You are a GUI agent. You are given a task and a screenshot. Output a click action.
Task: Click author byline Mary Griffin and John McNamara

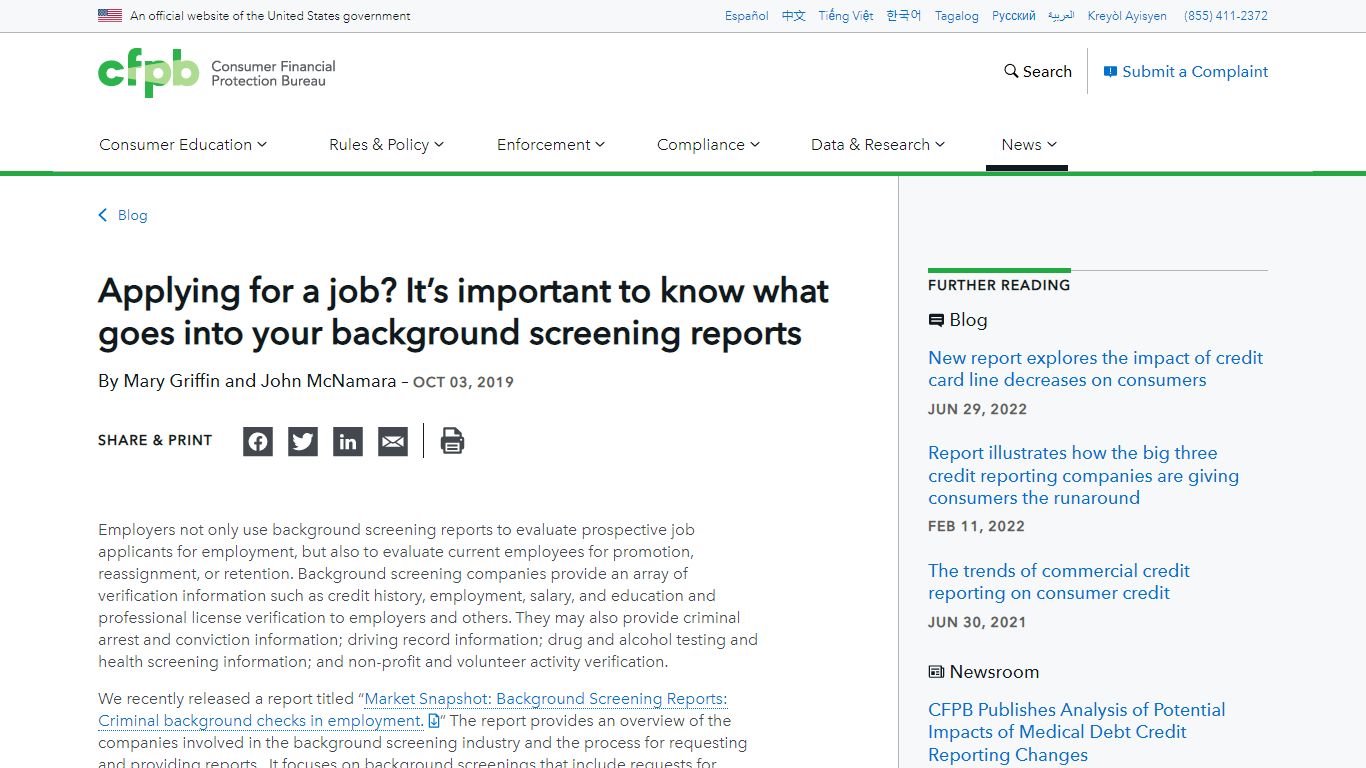[x=247, y=381]
